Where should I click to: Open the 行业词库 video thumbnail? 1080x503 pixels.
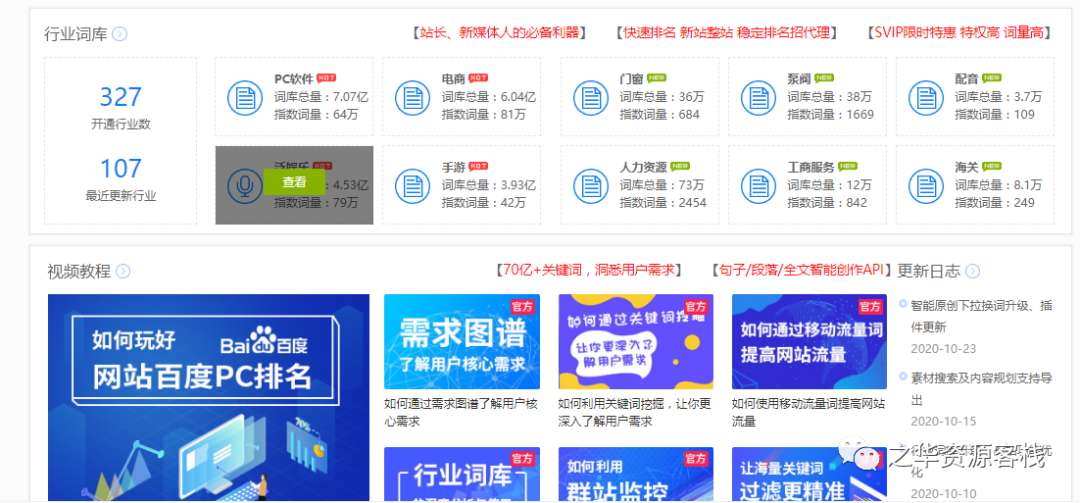pos(462,474)
